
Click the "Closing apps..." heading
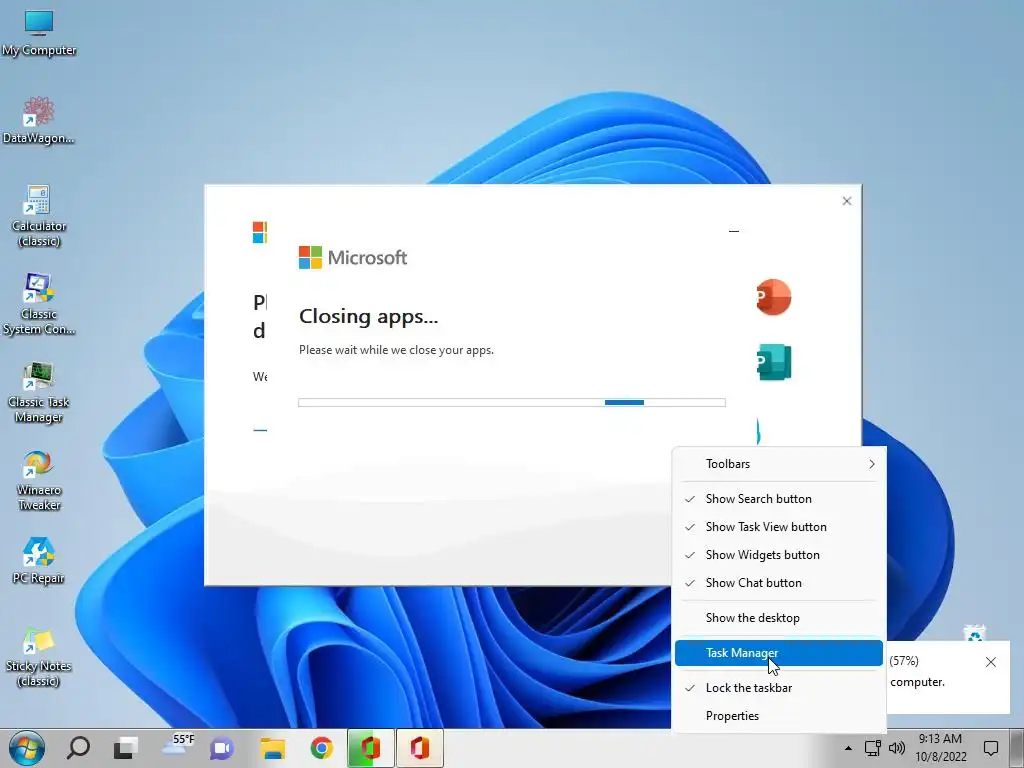(x=368, y=317)
